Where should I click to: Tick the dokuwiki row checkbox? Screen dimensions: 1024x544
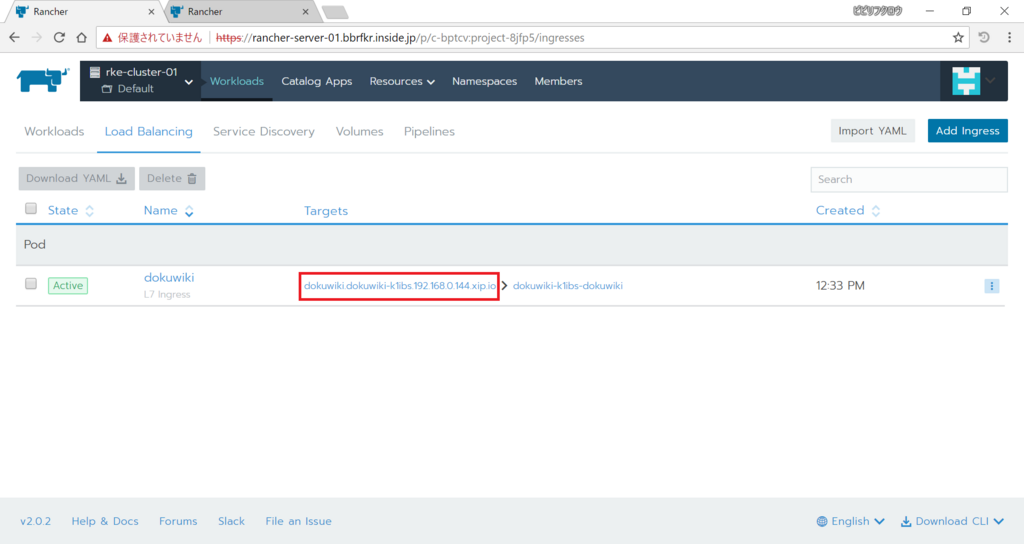pos(31,283)
